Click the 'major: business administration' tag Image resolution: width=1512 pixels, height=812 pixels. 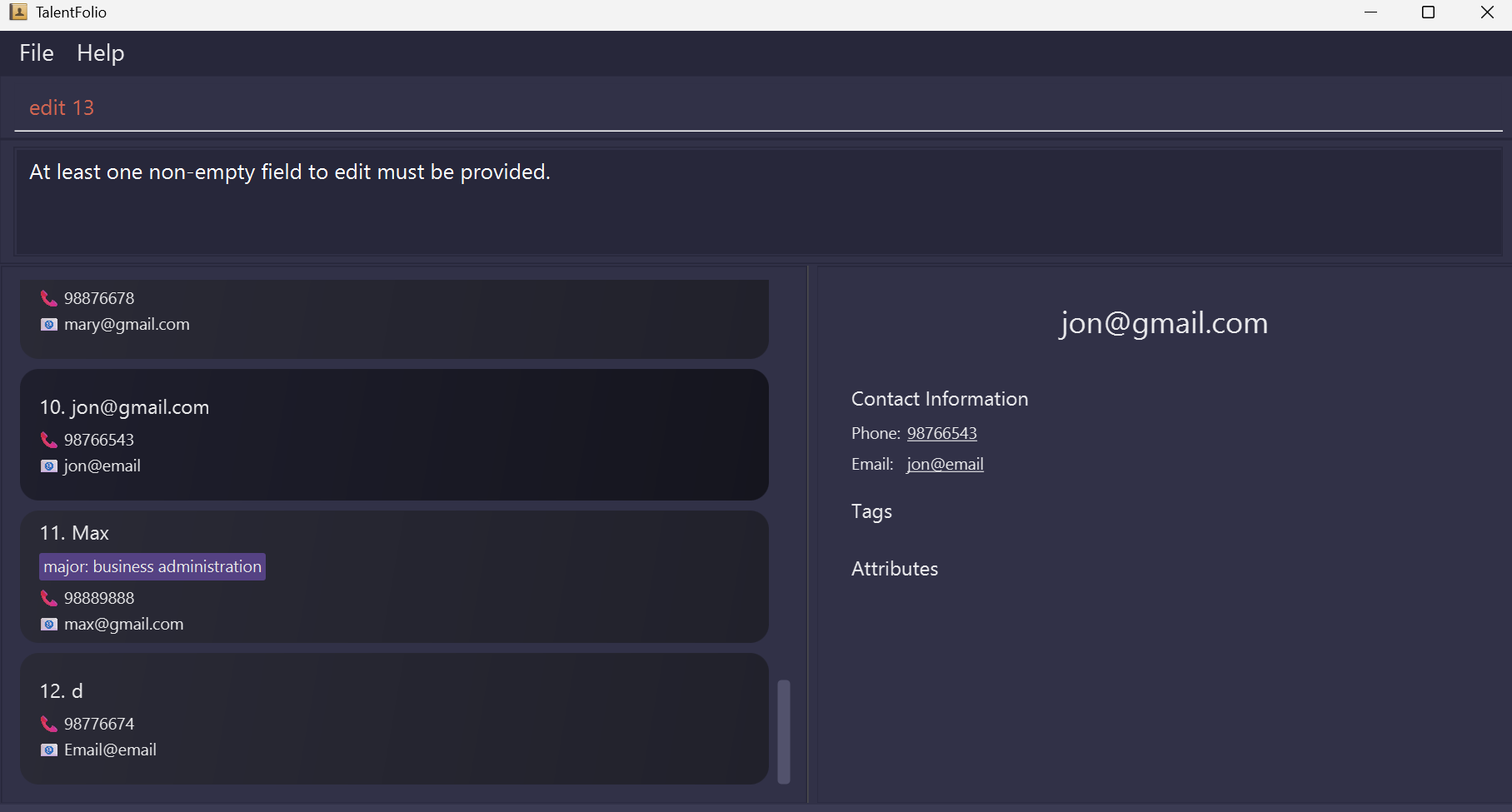point(152,566)
